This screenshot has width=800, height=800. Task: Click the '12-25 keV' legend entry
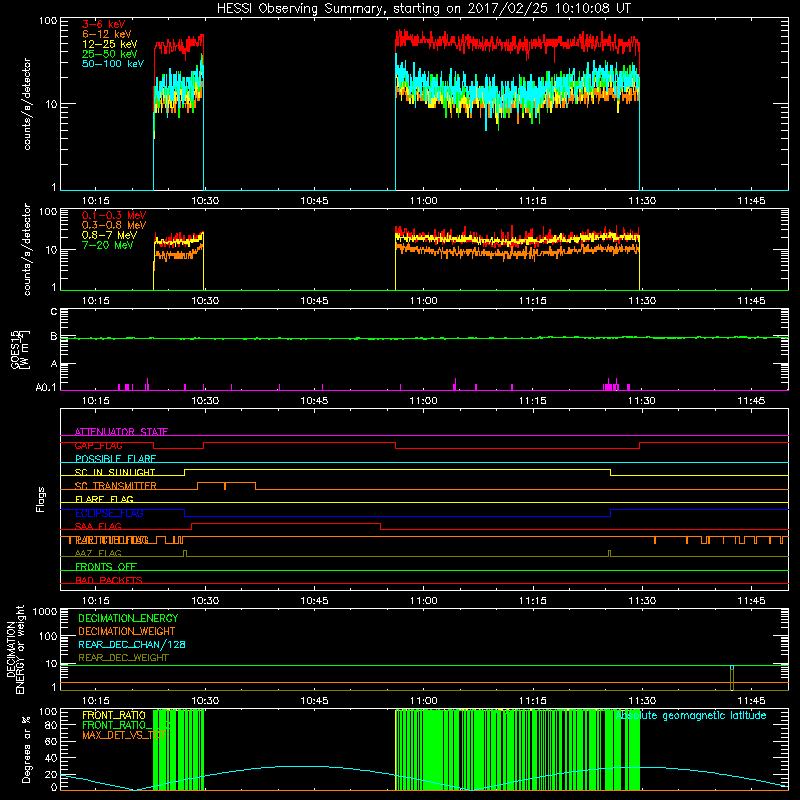109,44
